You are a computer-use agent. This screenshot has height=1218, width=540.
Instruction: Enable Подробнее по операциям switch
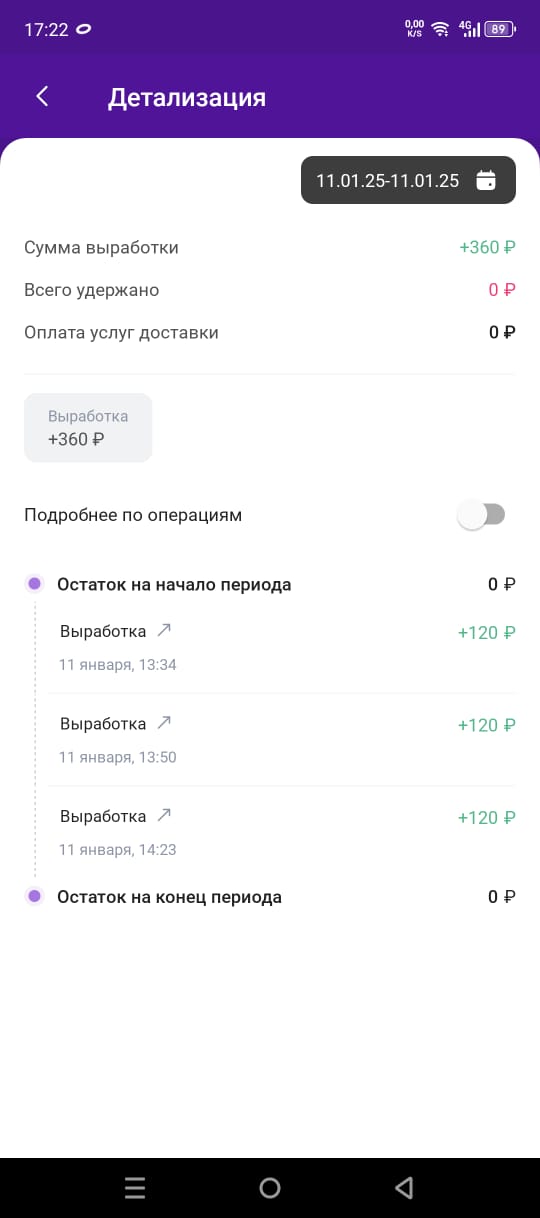[481, 515]
